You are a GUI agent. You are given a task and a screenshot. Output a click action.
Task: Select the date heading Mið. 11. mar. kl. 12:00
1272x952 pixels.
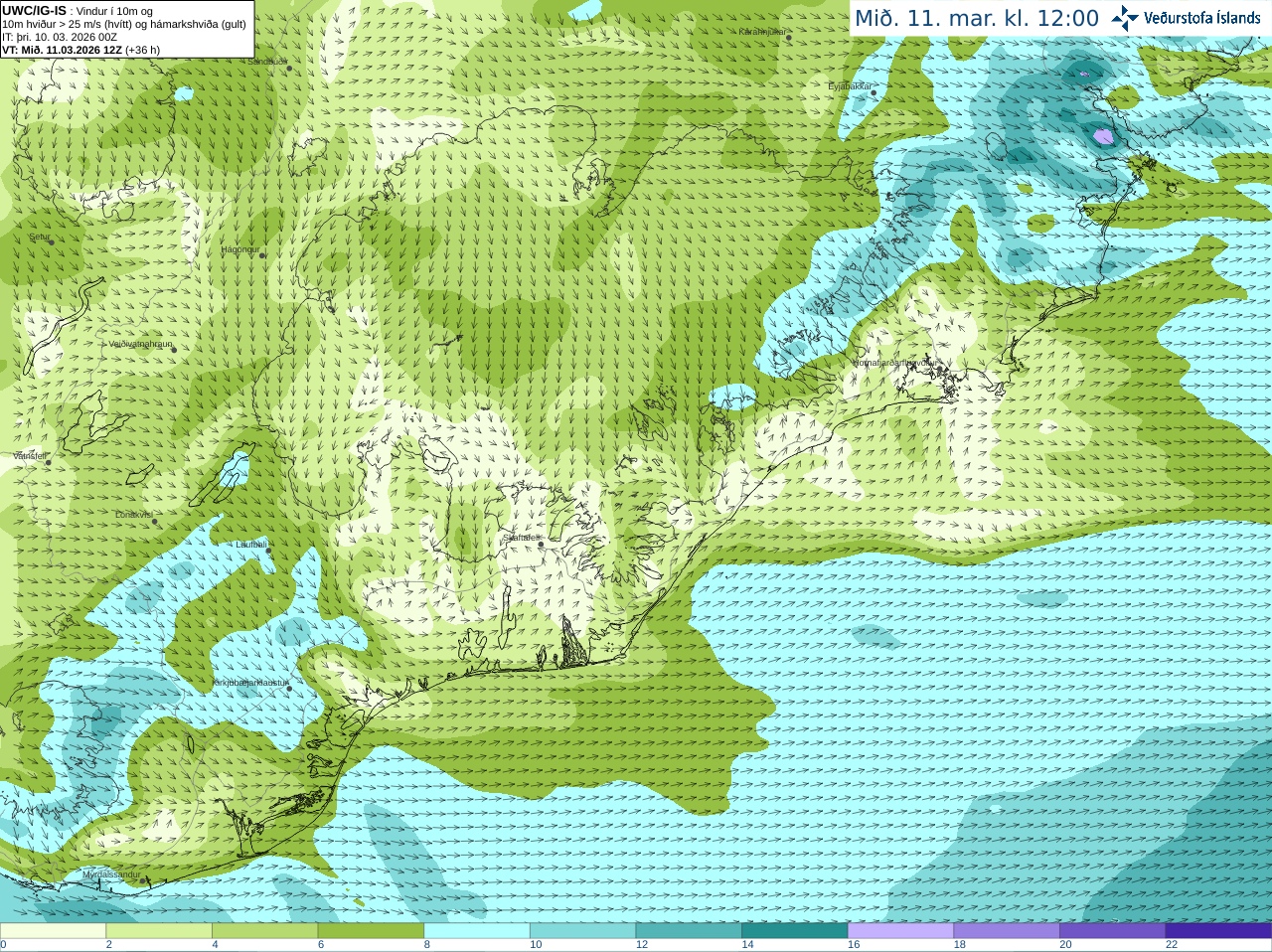[977, 19]
